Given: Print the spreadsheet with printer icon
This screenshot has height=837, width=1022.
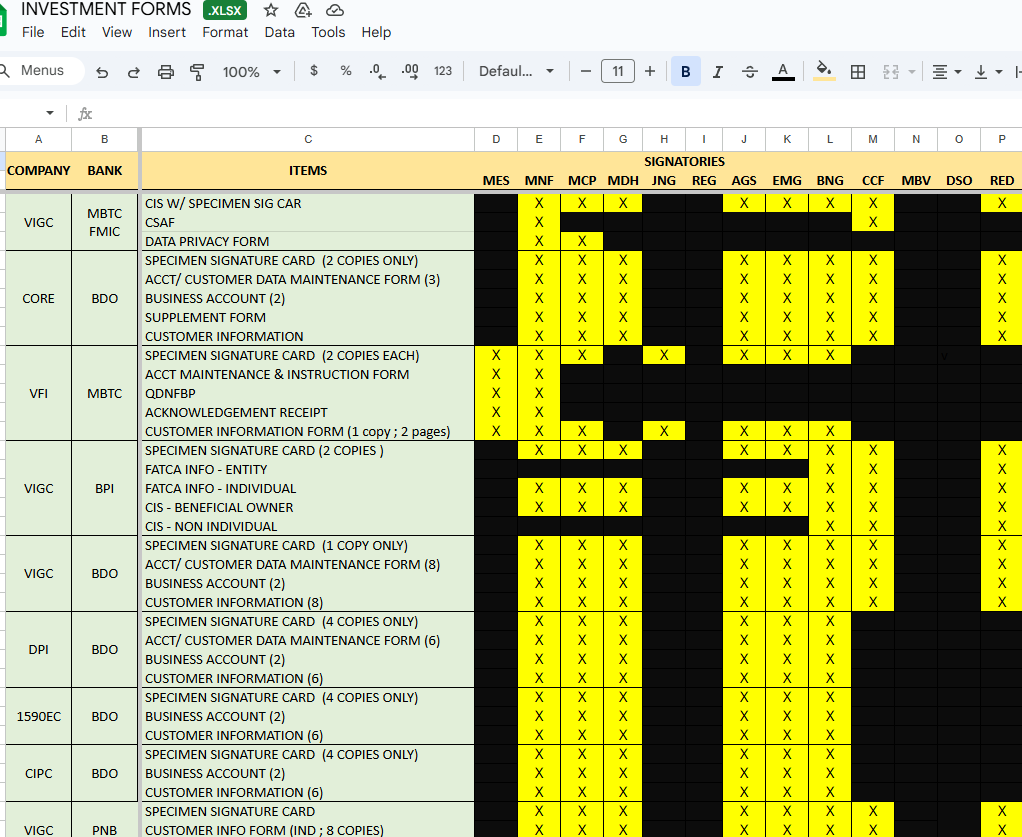Looking at the screenshot, I should [x=166, y=72].
